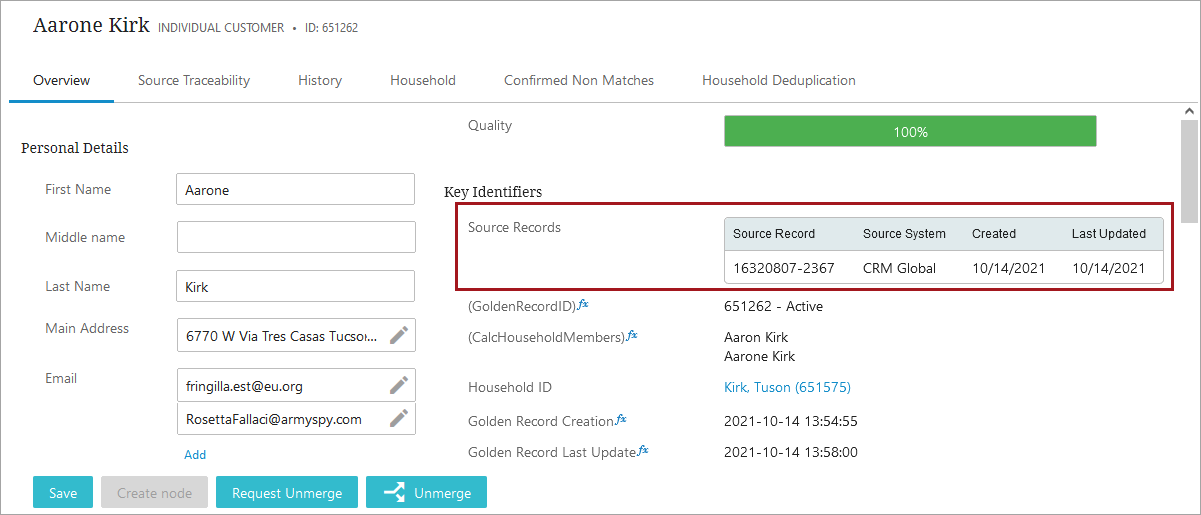The width and height of the screenshot is (1201, 515).
Task: Click fx icon beside Golden Record Creation
Action: 620,420
